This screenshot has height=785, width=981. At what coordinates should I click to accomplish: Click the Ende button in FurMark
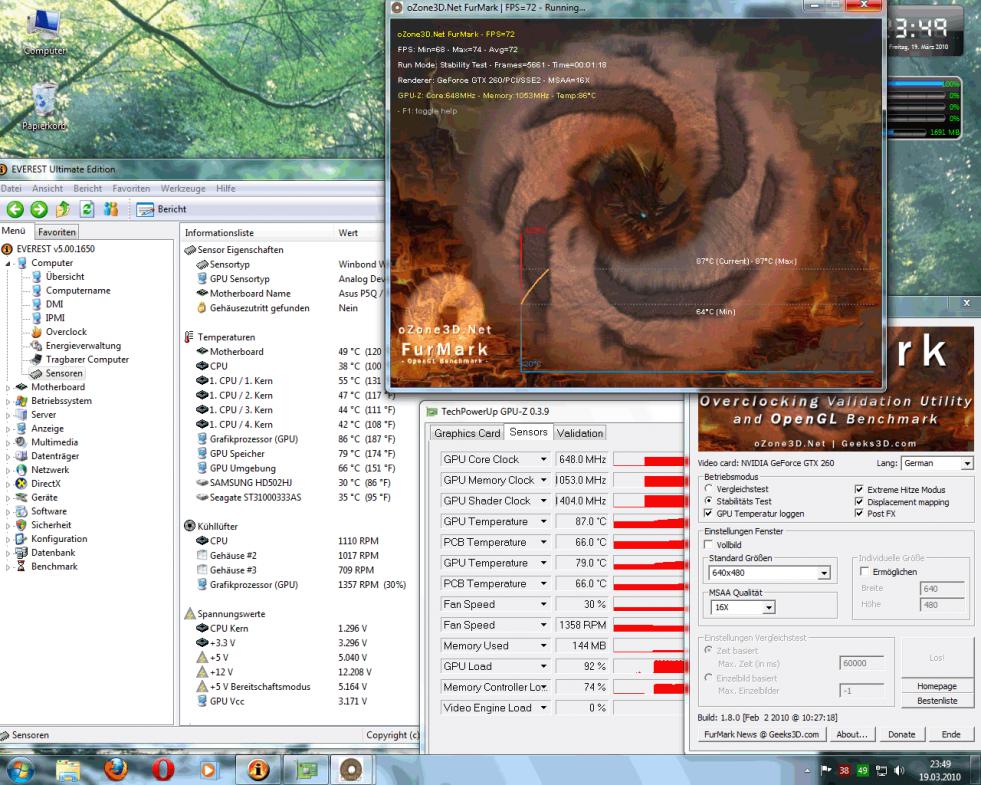tap(951, 735)
